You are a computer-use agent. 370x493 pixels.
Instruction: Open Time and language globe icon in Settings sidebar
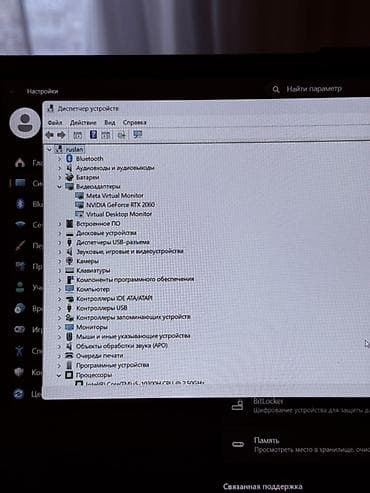point(20,308)
